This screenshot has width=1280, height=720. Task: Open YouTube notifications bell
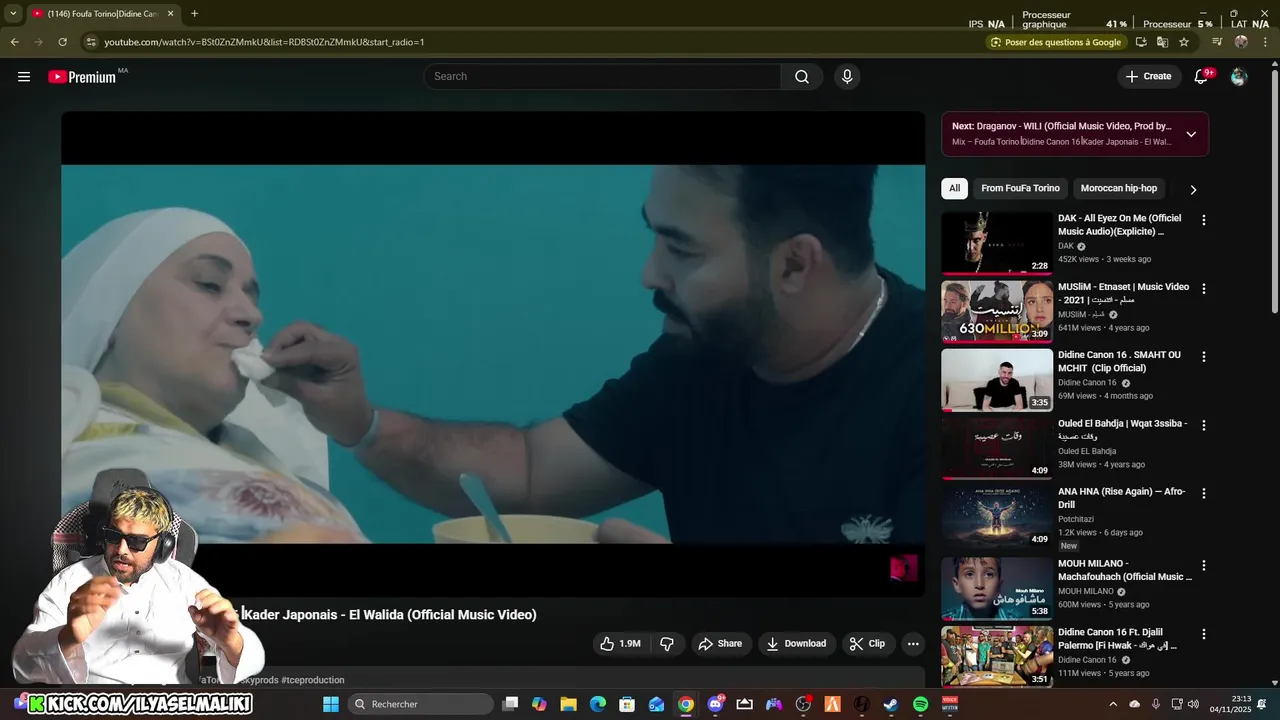(x=1202, y=77)
